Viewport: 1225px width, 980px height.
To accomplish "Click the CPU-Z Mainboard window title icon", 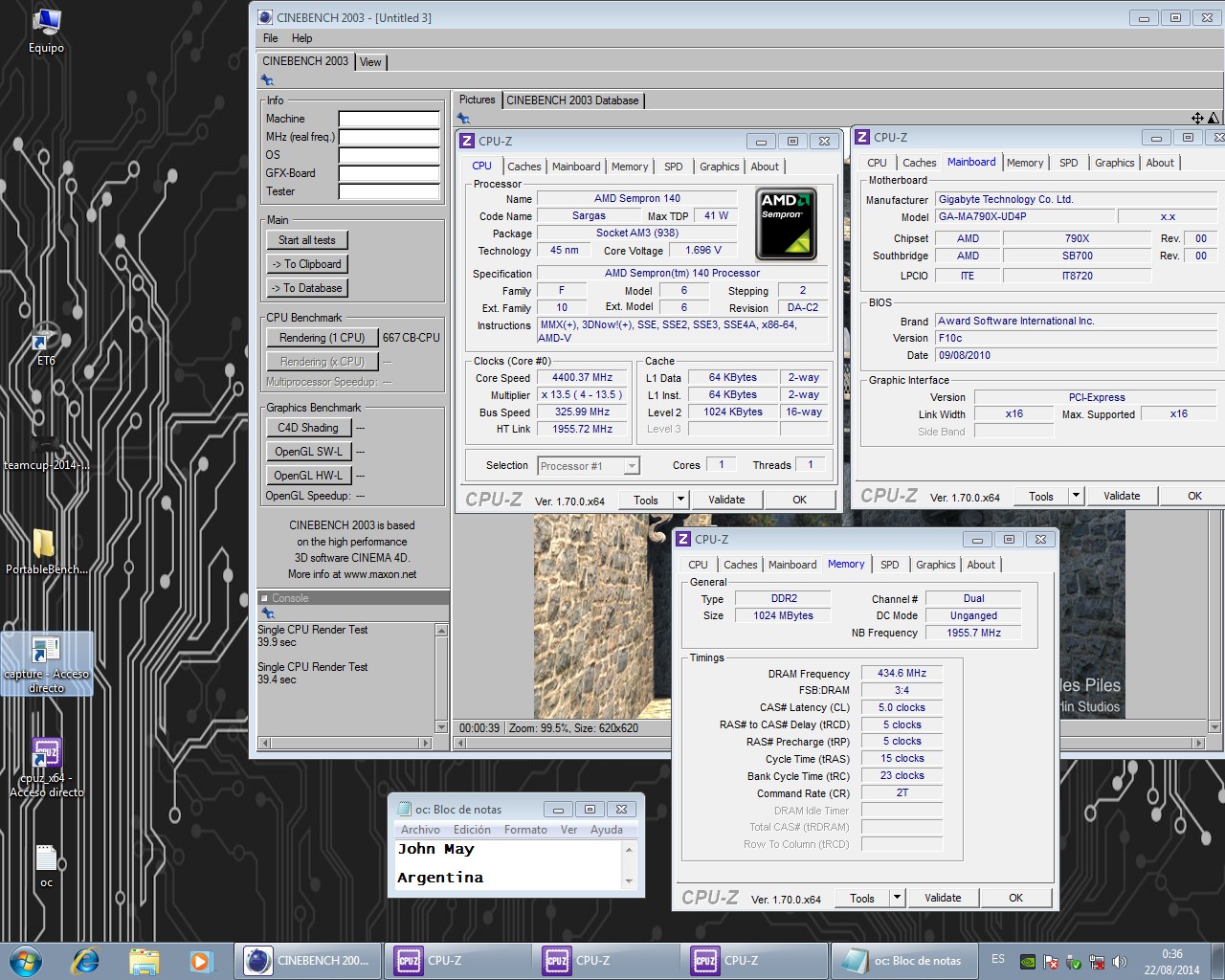I will coord(862,137).
